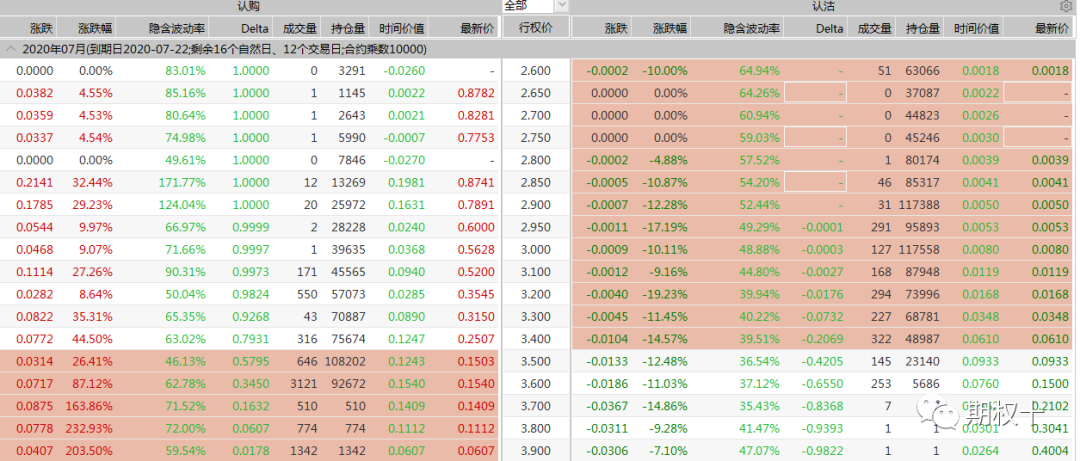
Task: Sort call side by Delta header
Action: click(x=255, y=28)
